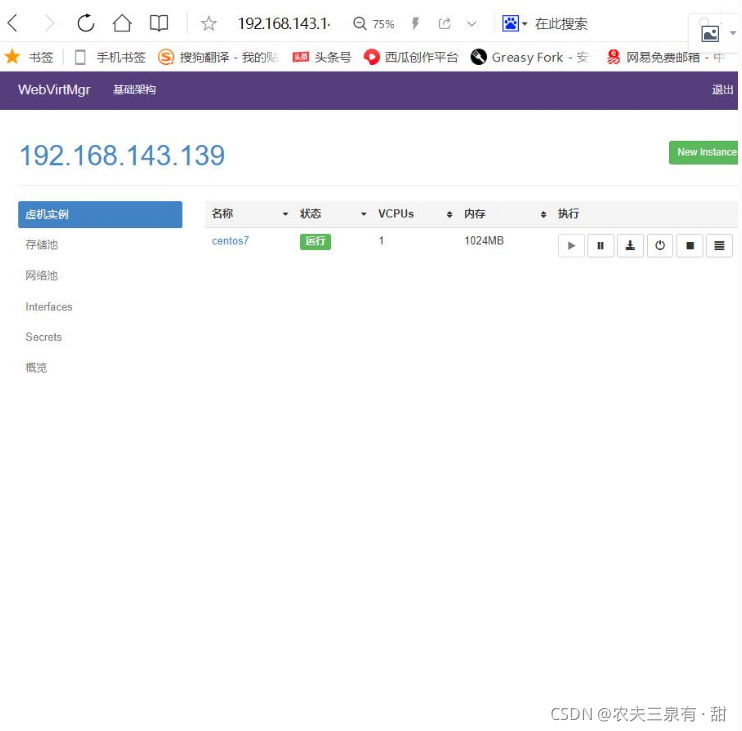742x731 pixels.
Task: Click the pause suspend button for centos7
Action: (x=601, y=246)
